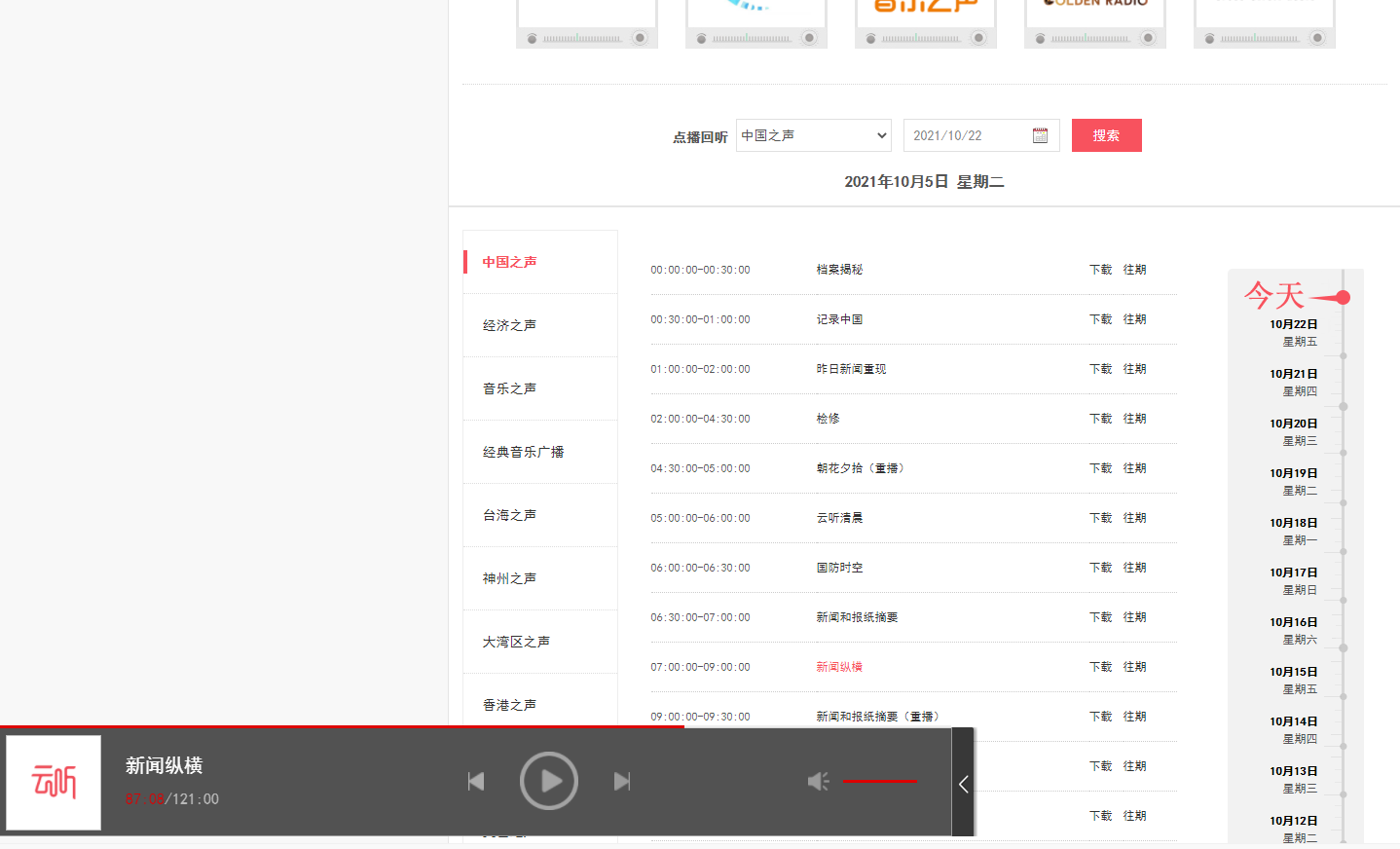This screenshot has width=1400, height=849.
Task: Select 10月20日 on timeline
Action: tap(1293, 431)
